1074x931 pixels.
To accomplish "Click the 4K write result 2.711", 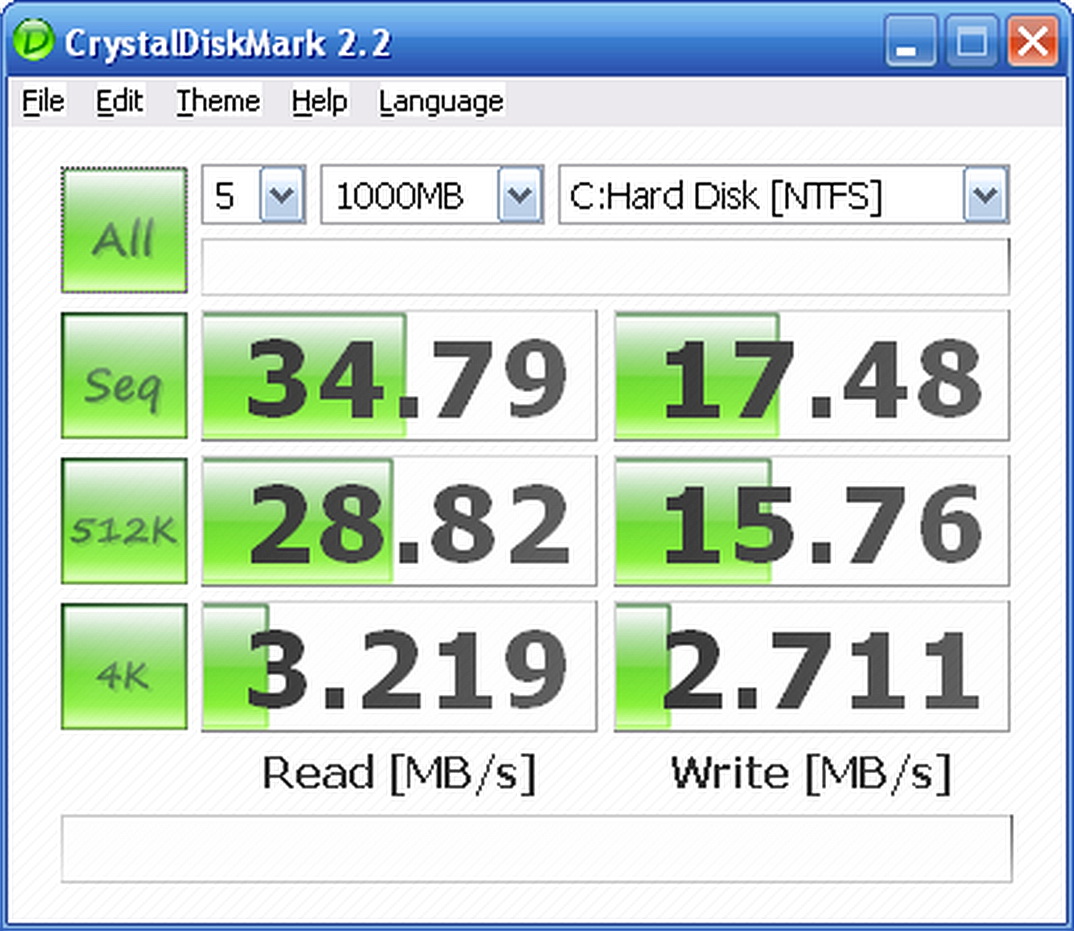I will [812, 667].
